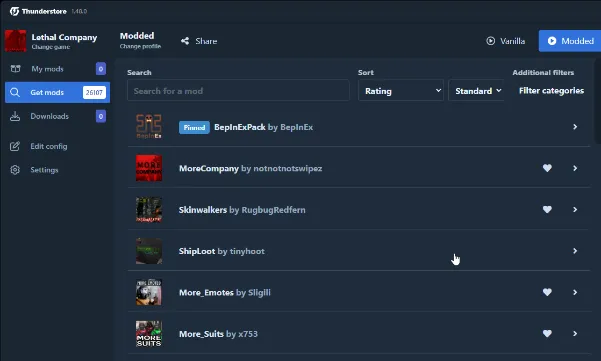601x361 pixels.
Task: Click the Lethal Company game thumbnail
Action: coord(15,40)
